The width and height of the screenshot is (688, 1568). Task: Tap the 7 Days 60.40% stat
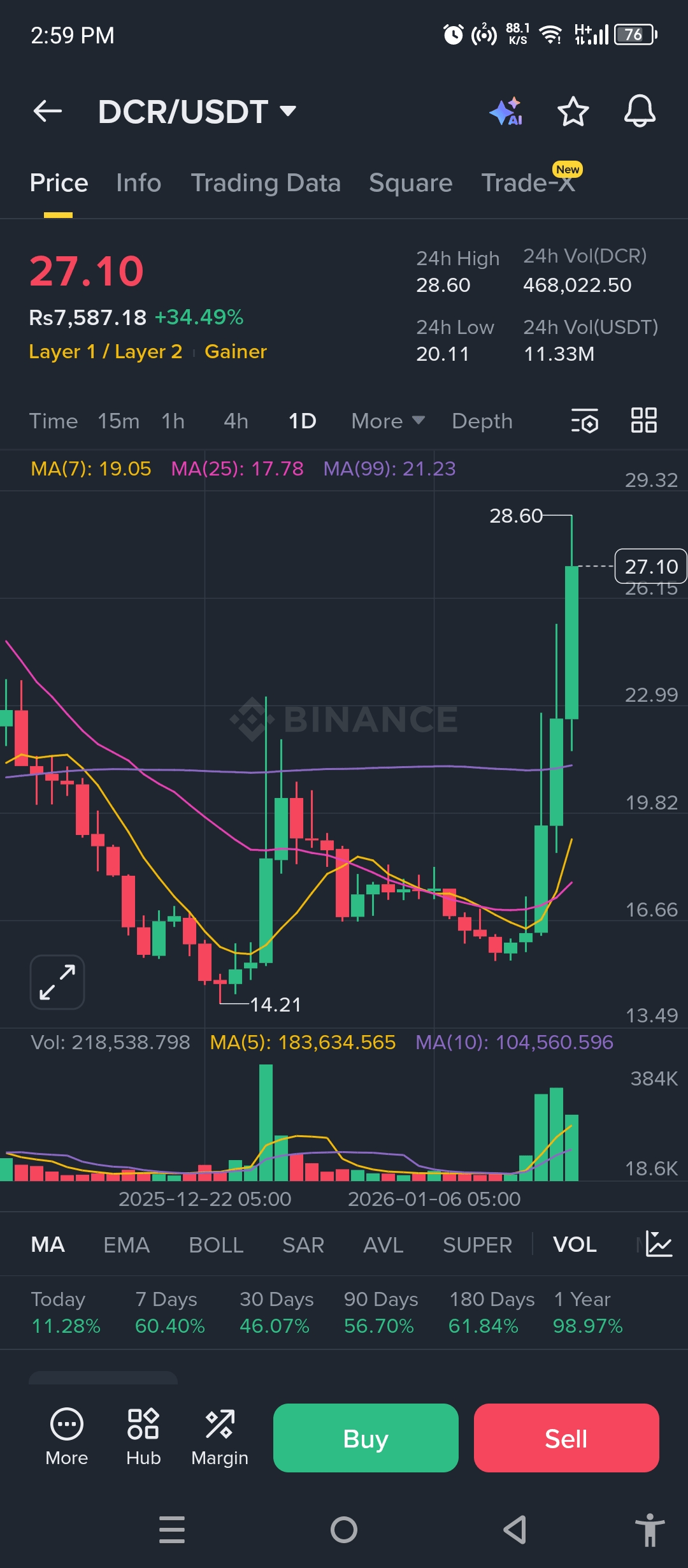(169, 1312)
